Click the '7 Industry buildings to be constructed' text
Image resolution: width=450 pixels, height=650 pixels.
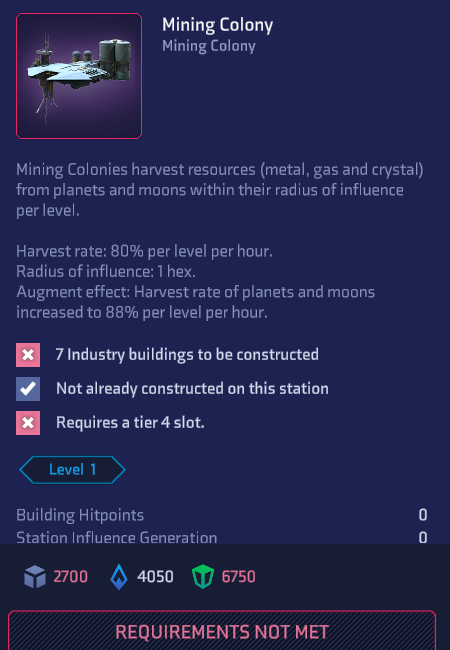(187, 355)
